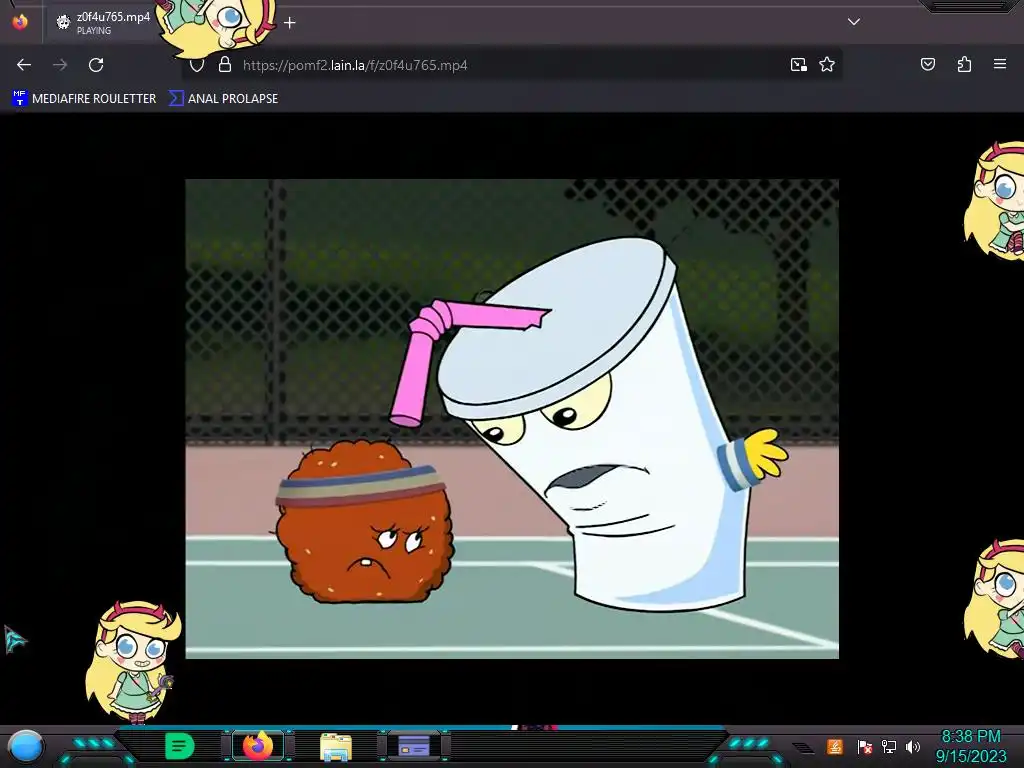Image resolution: width=1024 pixels, height=768 pixels.
Task: Click the MFT favicon of the Mediafire bookmark
Action: tap(20, 99)
